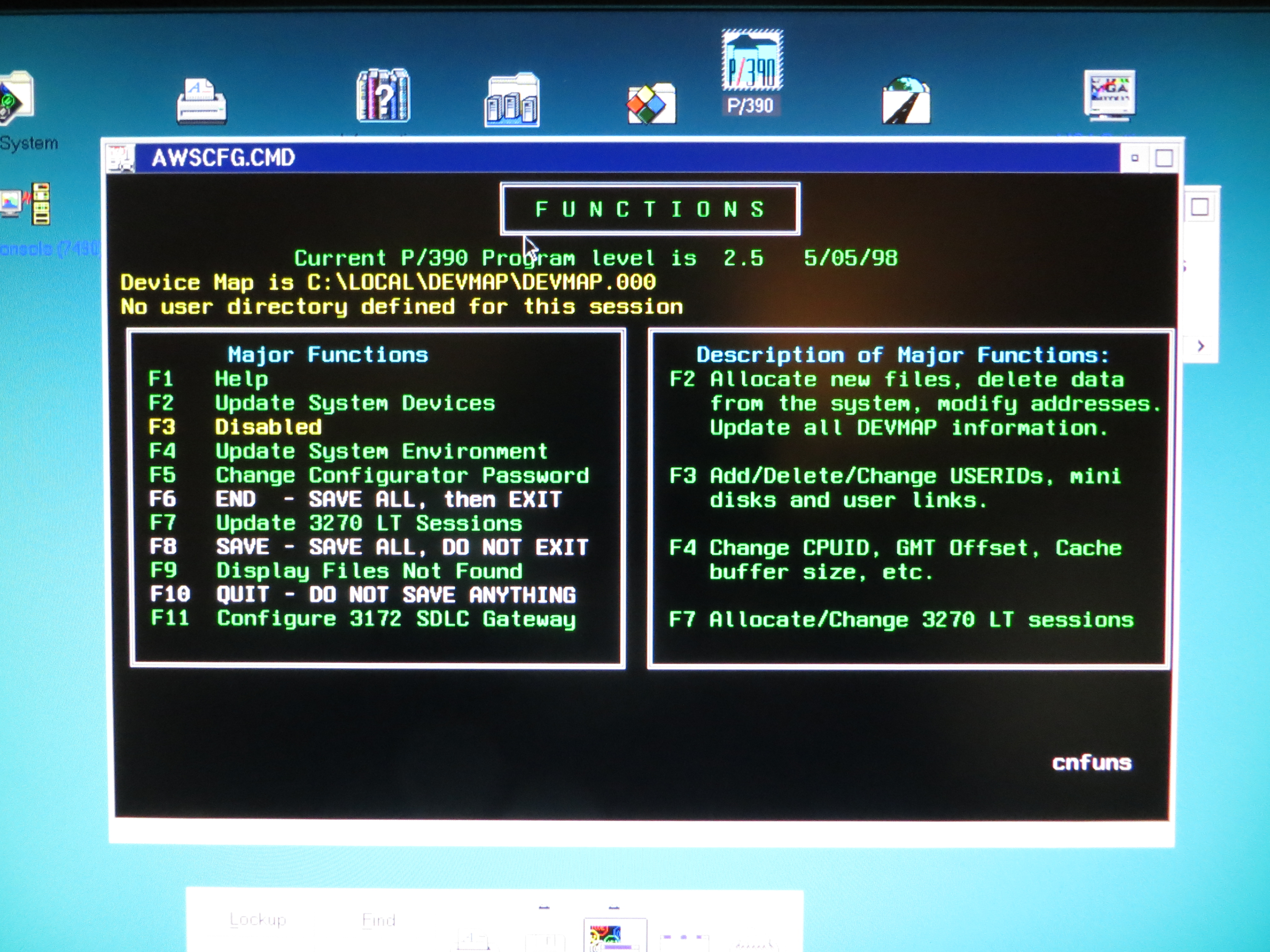
Task: Open the folder icon with the colored diamond
Action: pos(651,104)
